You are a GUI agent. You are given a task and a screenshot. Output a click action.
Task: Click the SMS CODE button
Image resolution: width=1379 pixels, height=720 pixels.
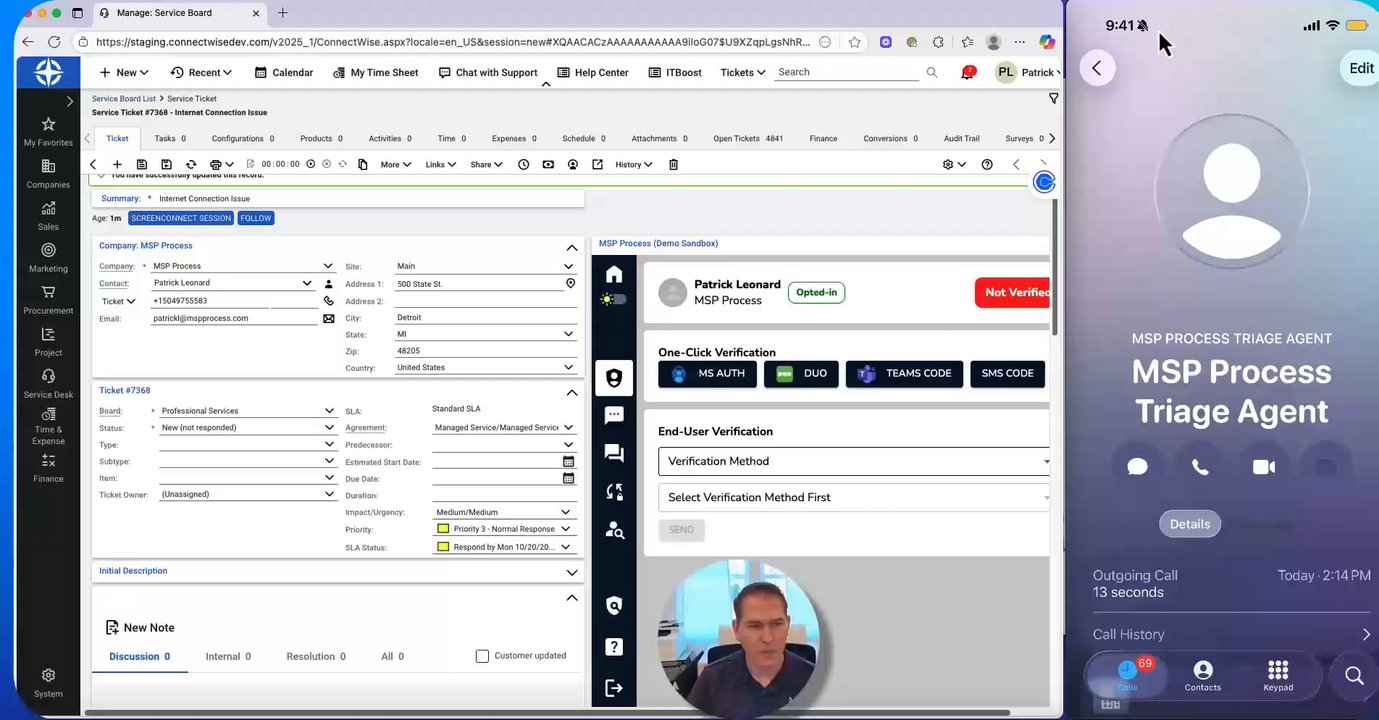[x=1007, y=374]
